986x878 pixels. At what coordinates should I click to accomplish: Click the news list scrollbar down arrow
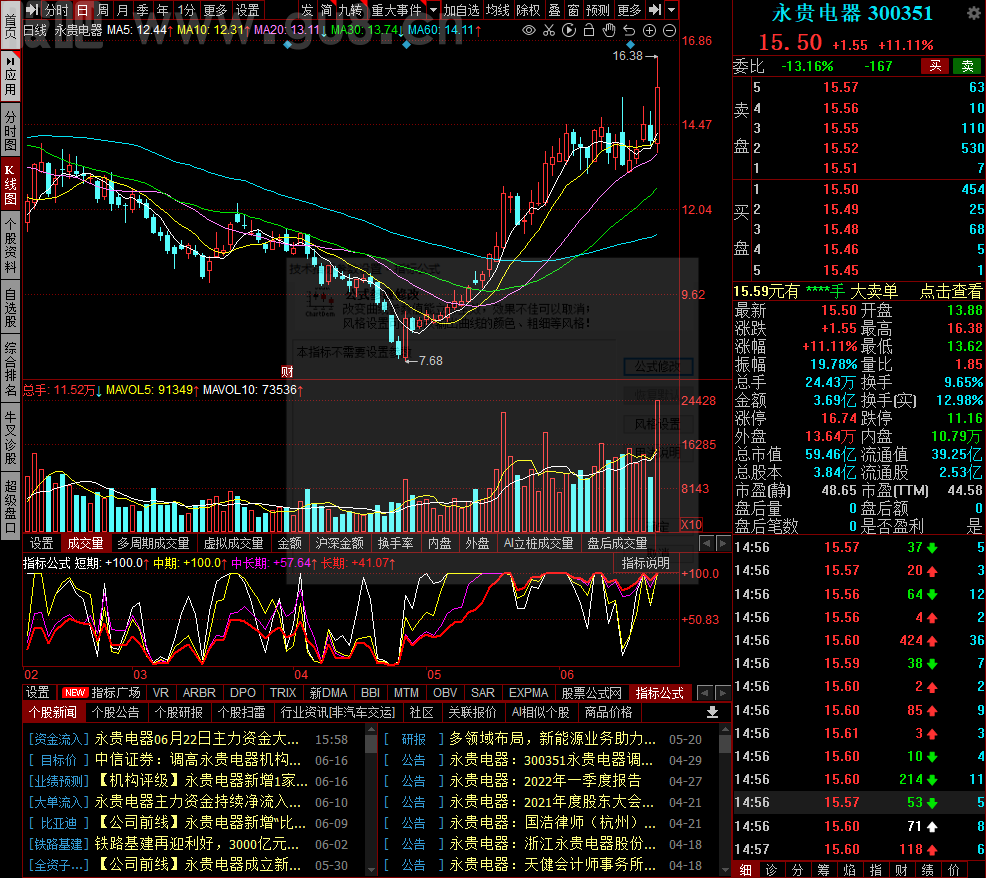(371, 870)
